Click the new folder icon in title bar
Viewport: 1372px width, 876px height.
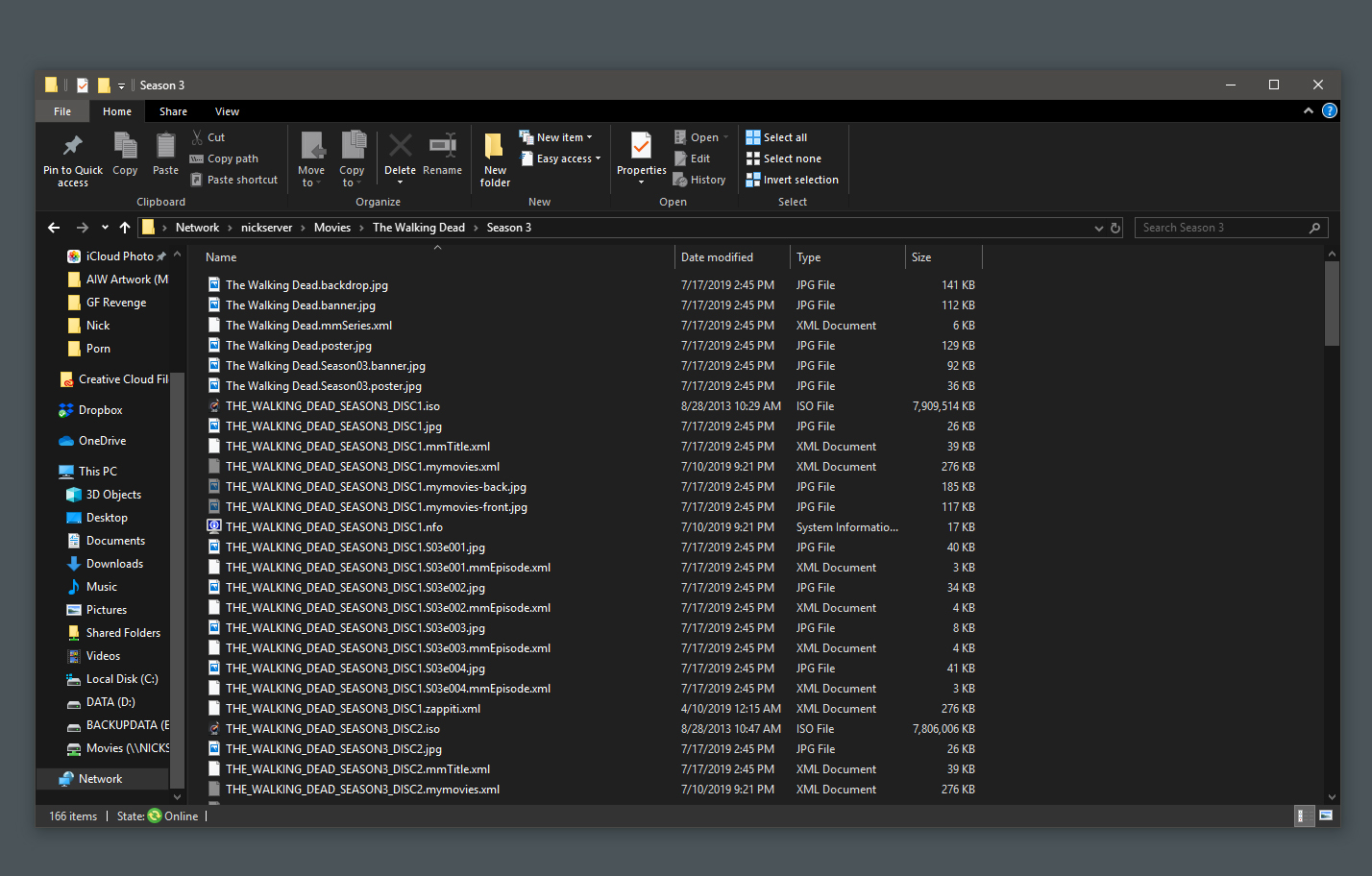pos(104,85)
